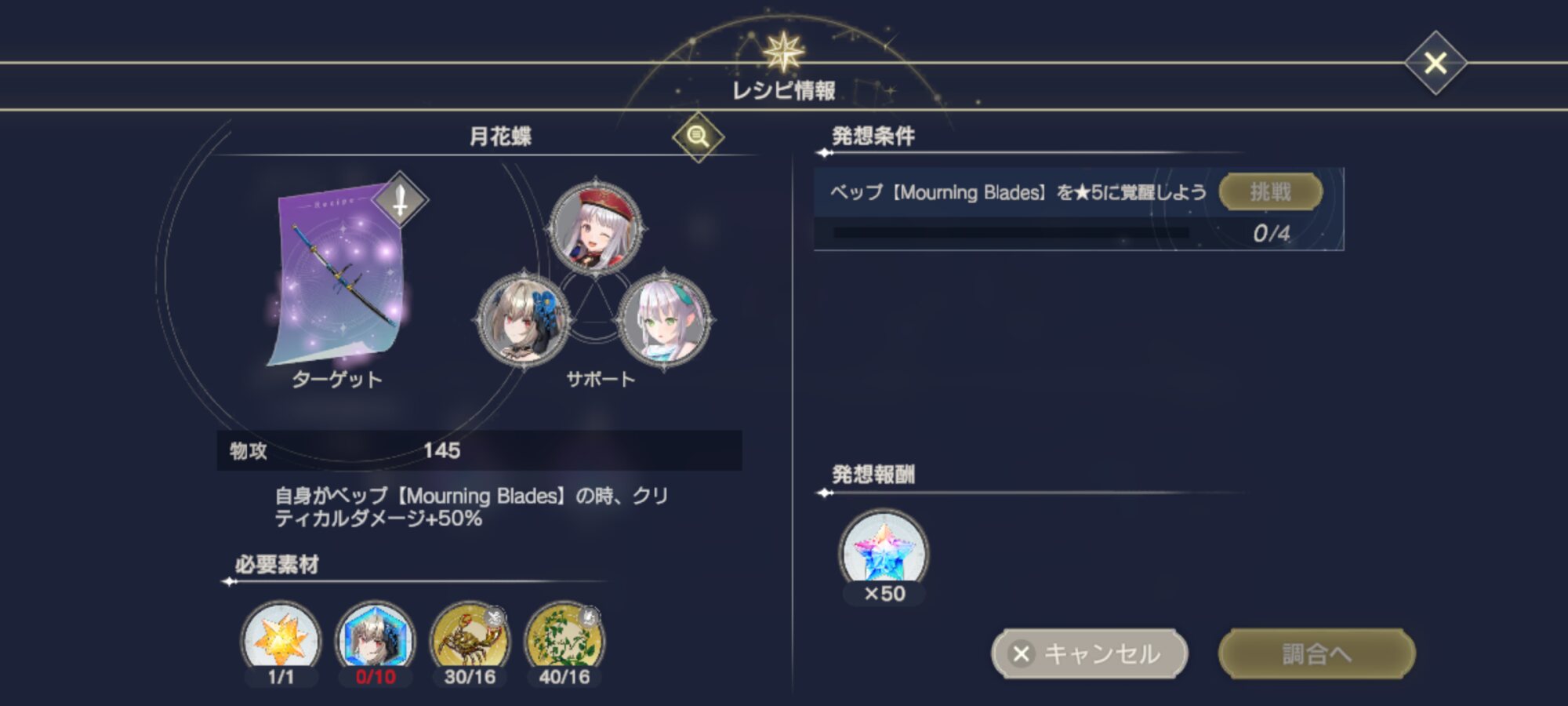Tap the 物攻 145 stat row
Viewport: 1568px width, 706px height.
479,450
